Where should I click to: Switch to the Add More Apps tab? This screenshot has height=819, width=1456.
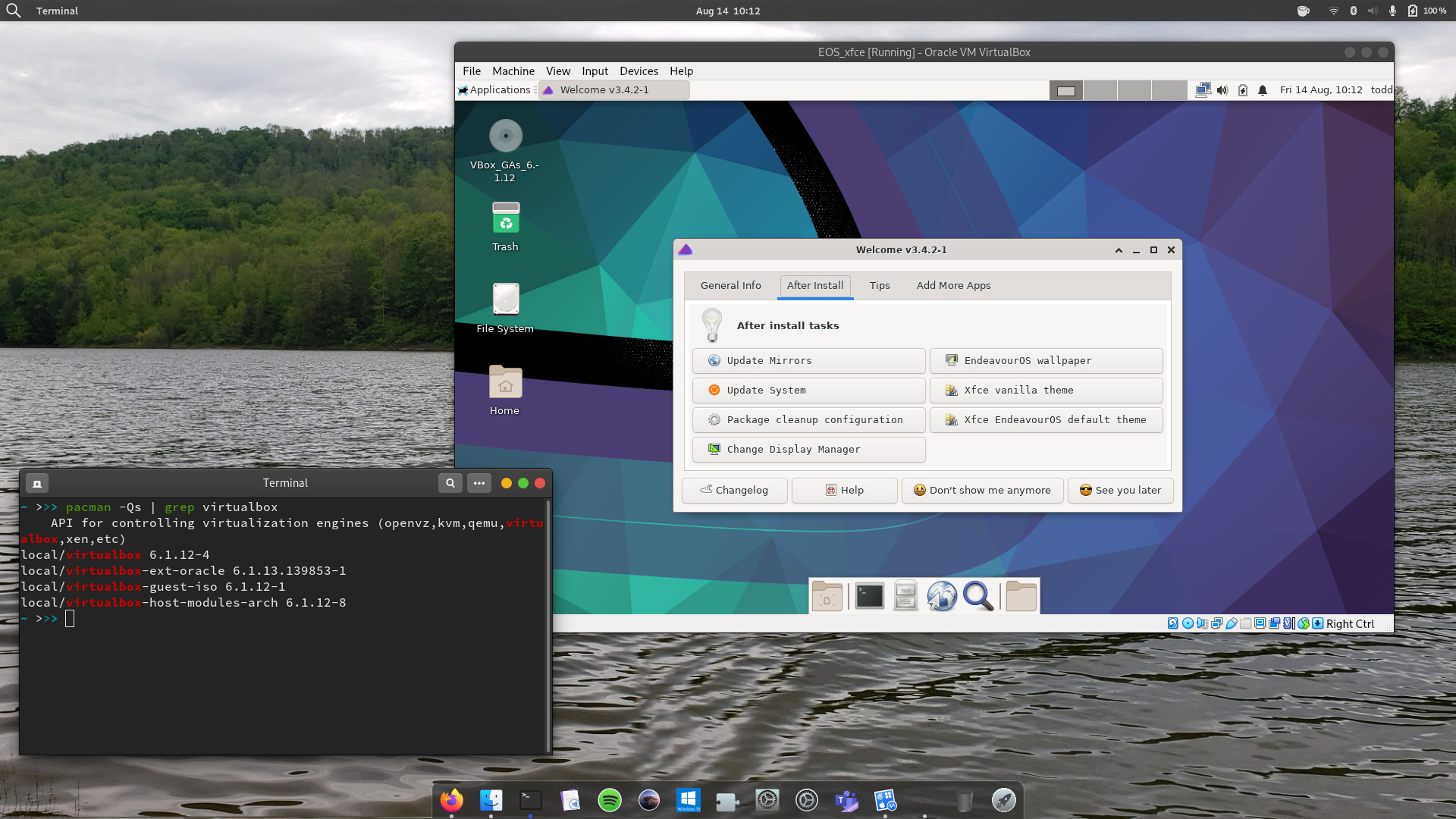pyautogui.click(x=954, y=286)
